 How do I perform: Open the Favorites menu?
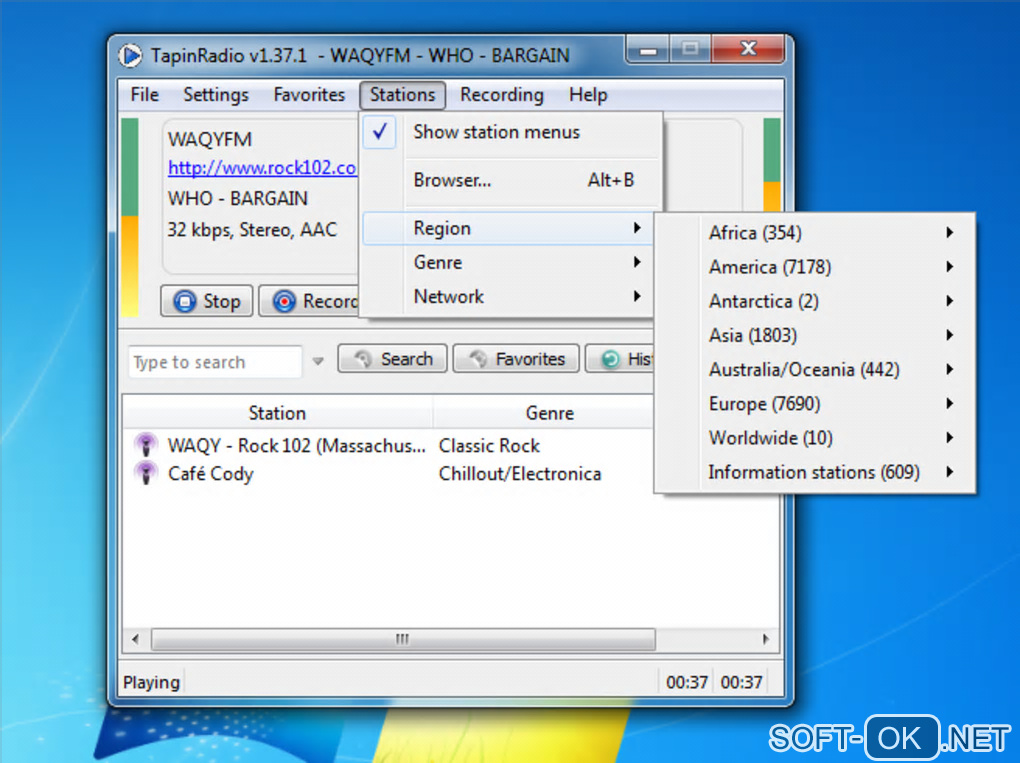(x=309, y=95)
